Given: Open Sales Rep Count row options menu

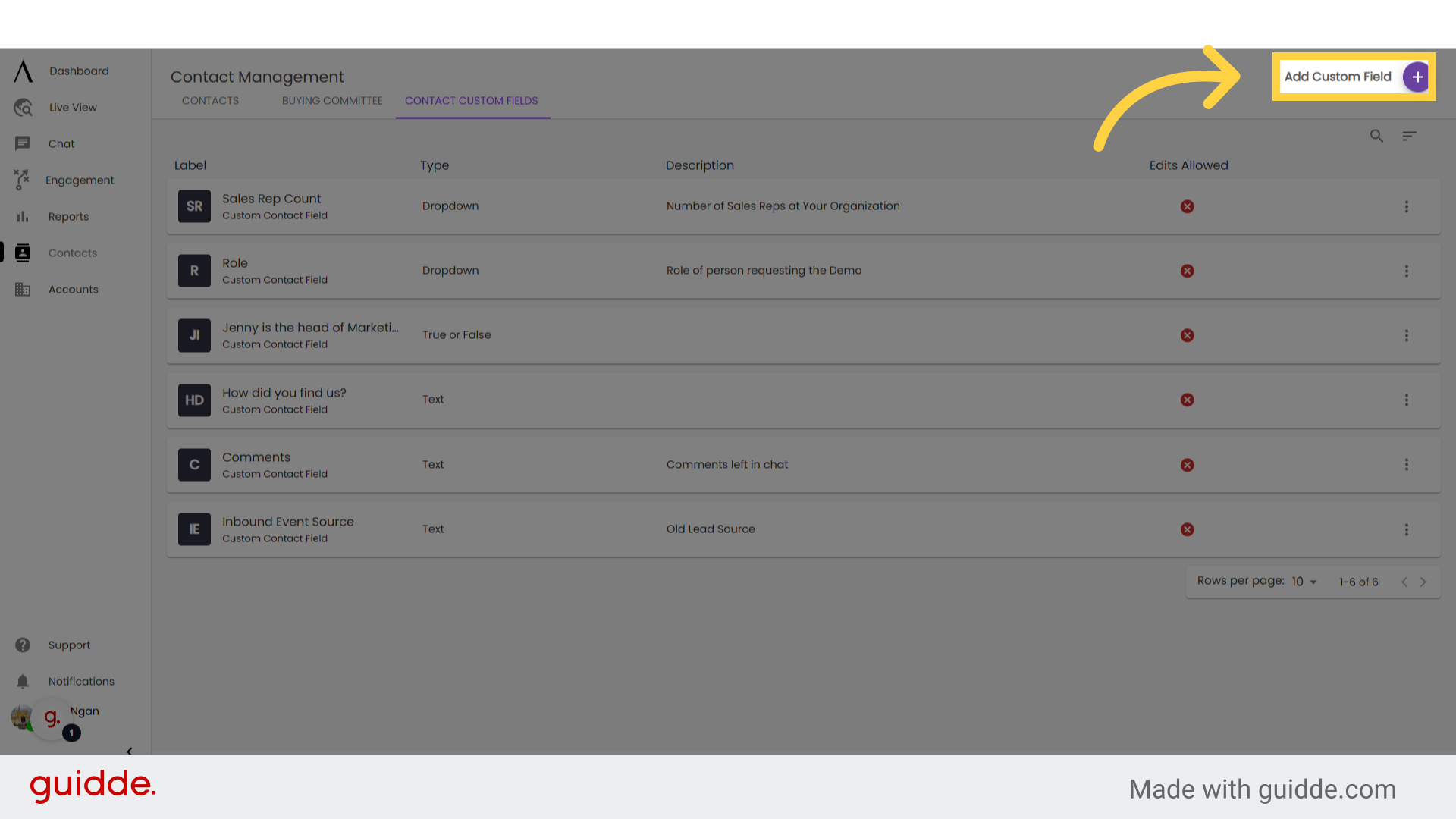Looking at the screenshot, I should [x=1406, y=207].
